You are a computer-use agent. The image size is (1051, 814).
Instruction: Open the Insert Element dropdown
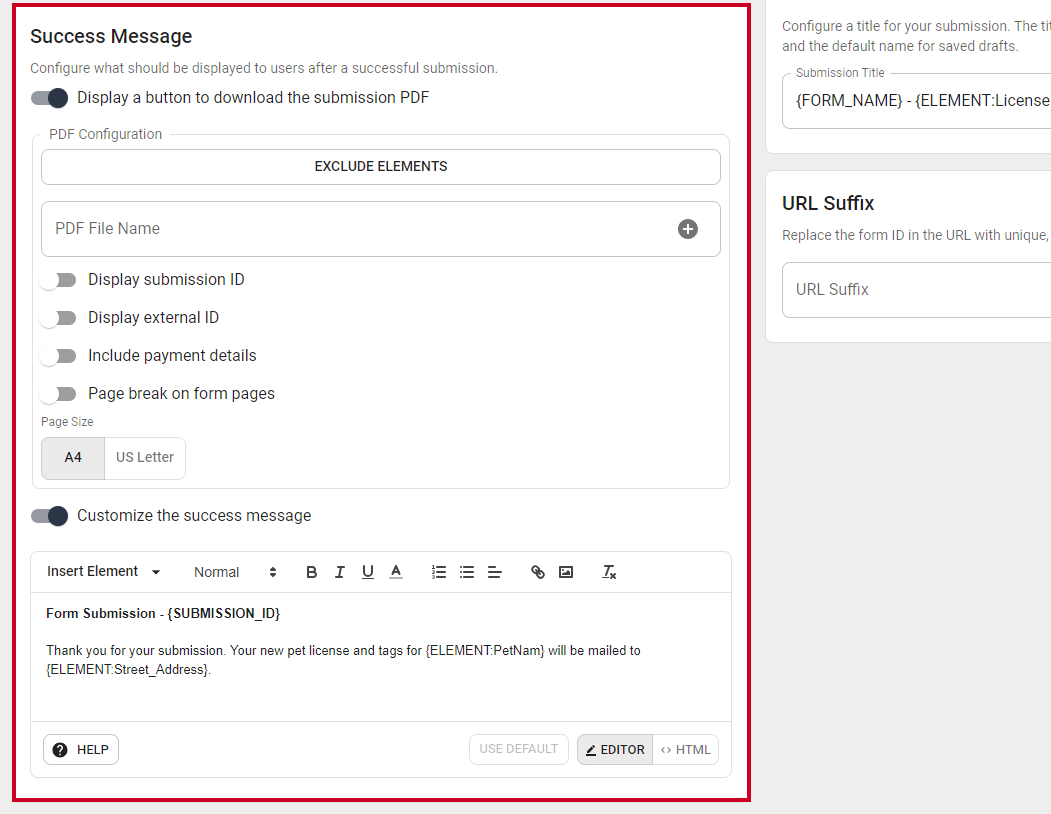click(103, 571)
